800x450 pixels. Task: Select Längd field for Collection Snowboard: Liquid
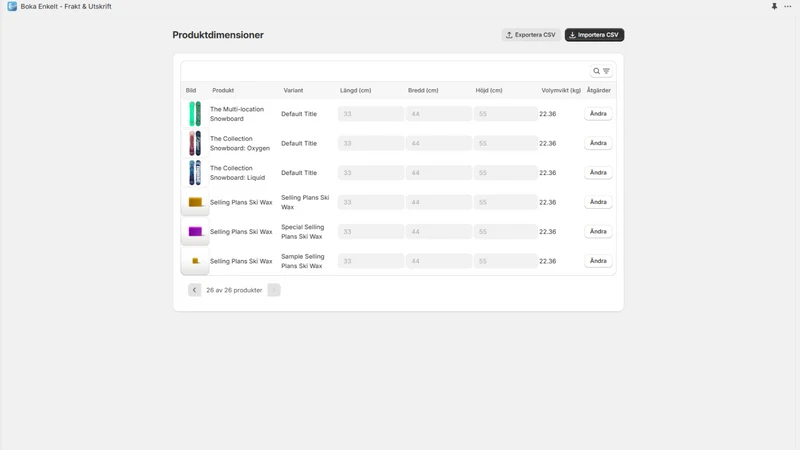tap(370, 172)
